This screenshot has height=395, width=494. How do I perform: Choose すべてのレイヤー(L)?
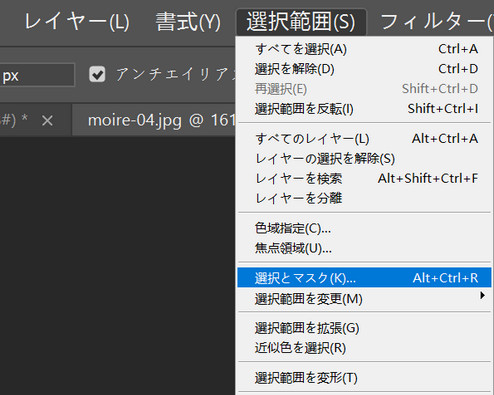tap(364, 138)
